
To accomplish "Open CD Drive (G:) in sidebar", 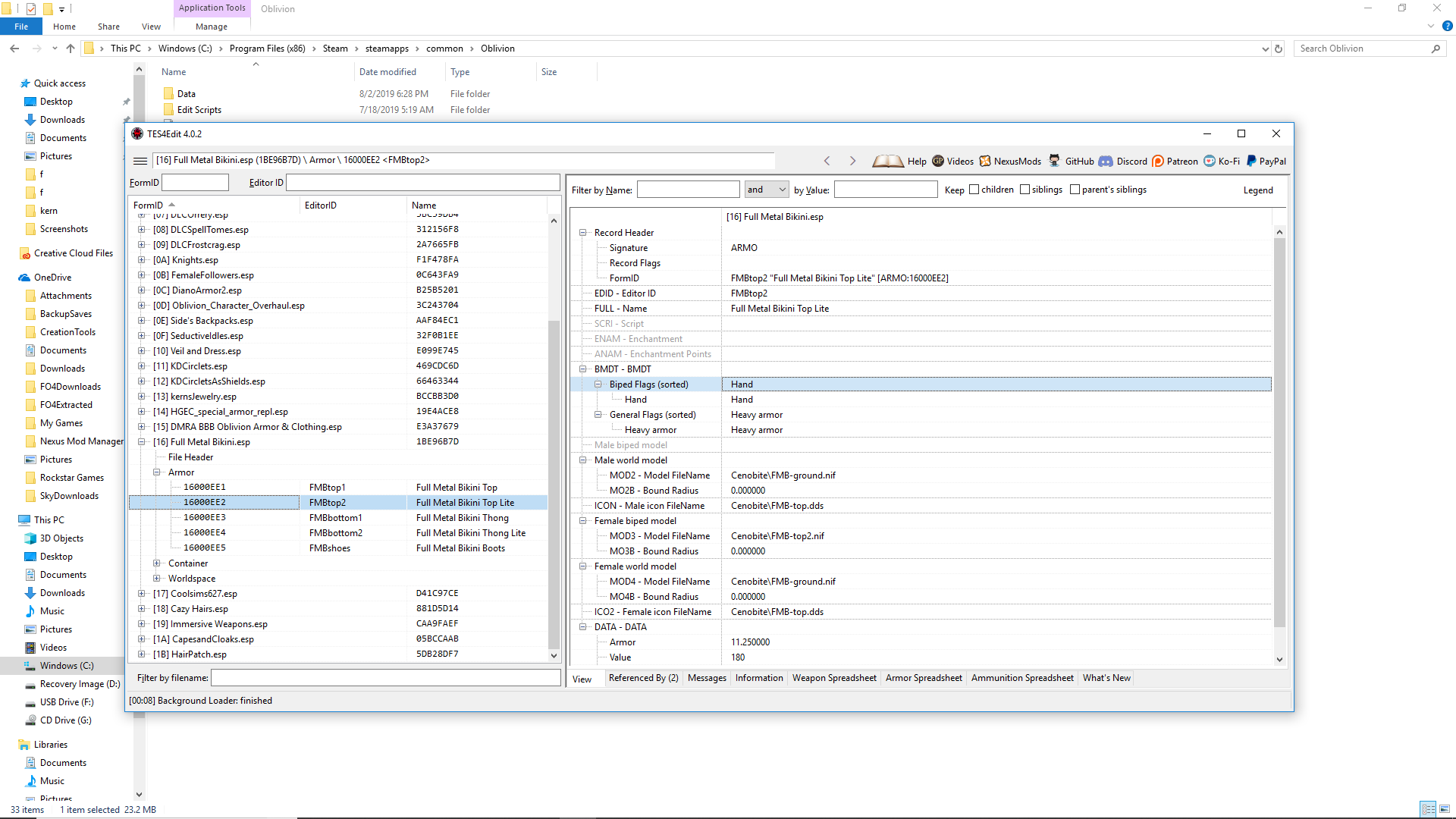I will 66,720.
